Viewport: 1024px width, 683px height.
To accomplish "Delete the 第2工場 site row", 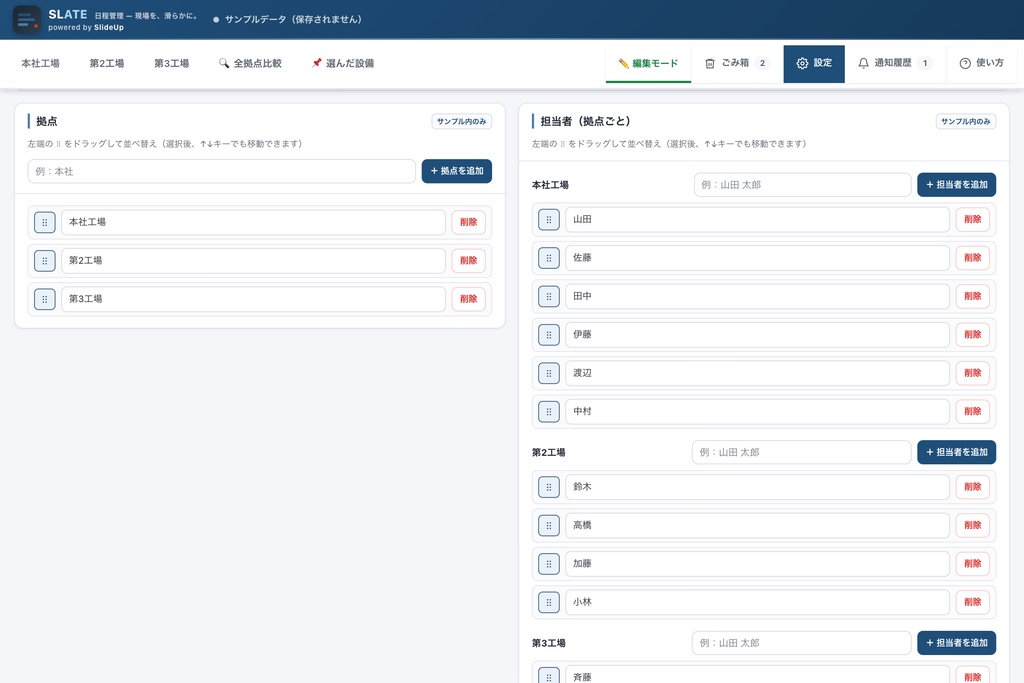I will (468, 261).
